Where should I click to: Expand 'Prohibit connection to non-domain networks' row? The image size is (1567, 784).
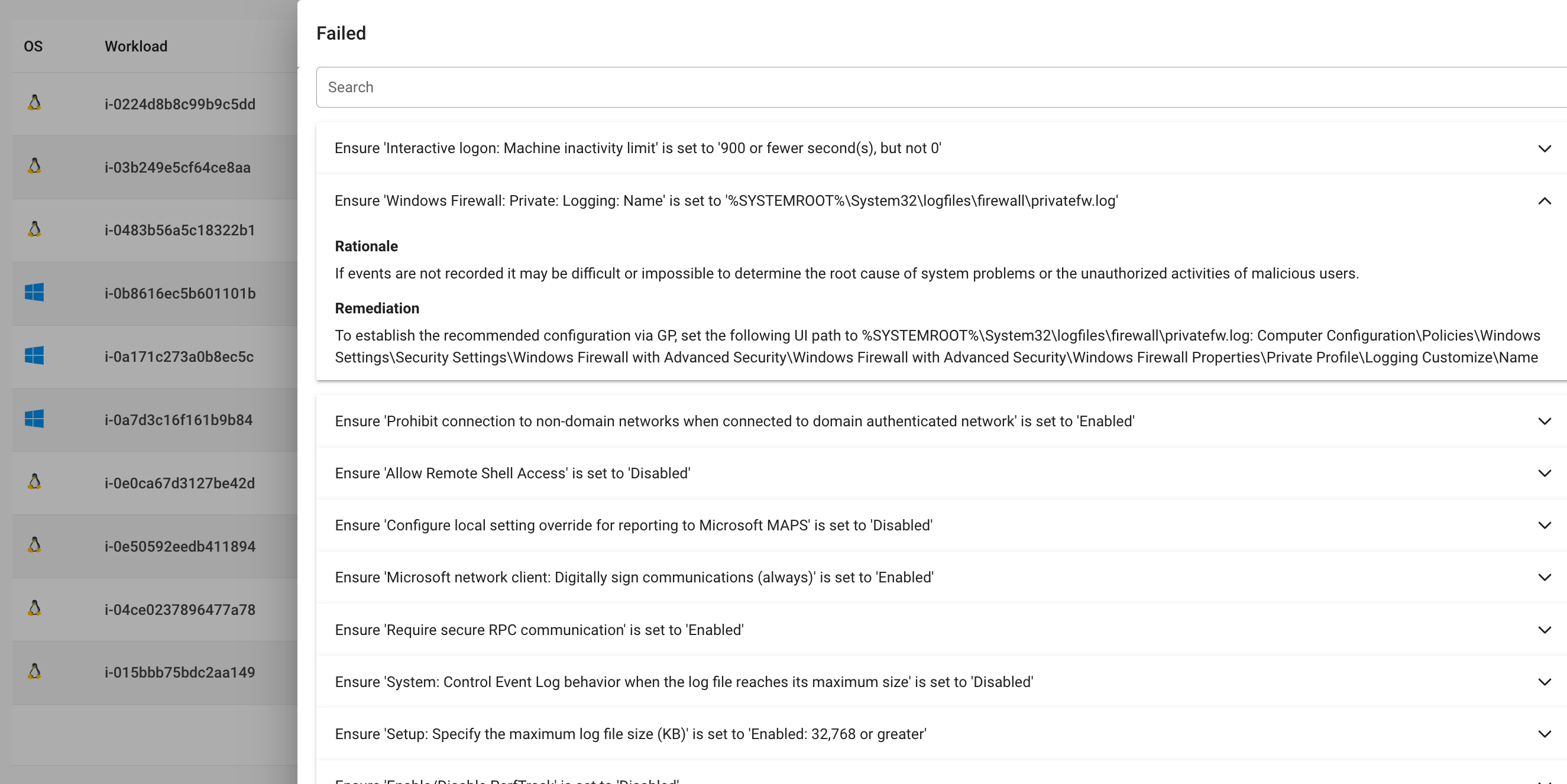(1544, 421)
